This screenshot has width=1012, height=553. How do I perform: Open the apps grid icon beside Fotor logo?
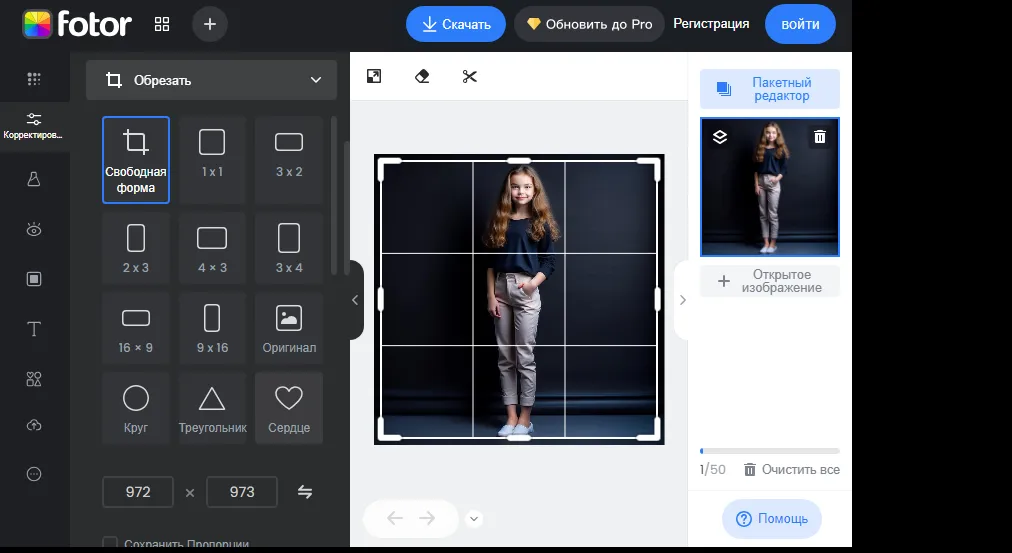[162, 24]
